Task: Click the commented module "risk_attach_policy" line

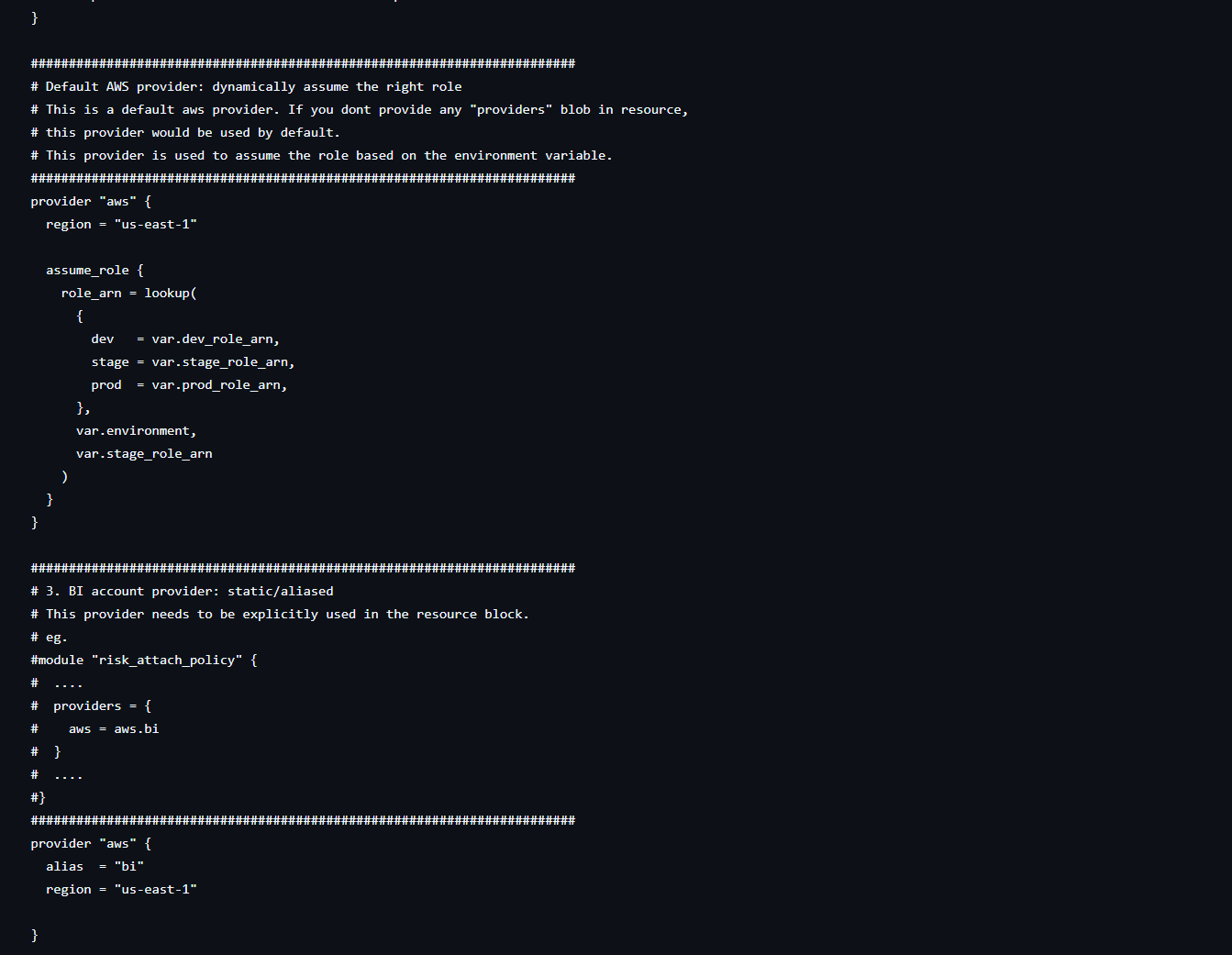Action: (144, 661)
